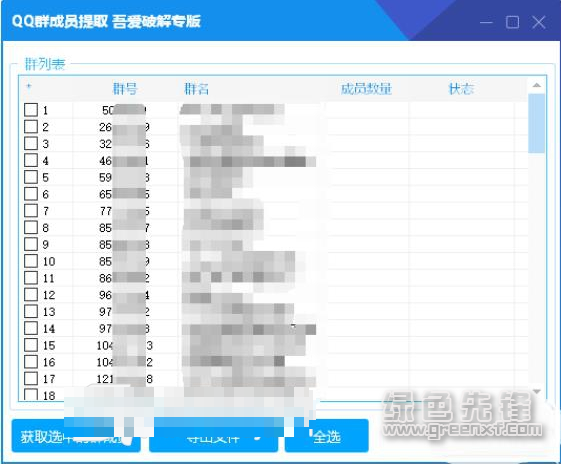The height and width of the screenshot is (464, 561).
Task: Check the box for row 15
Action: [x=31, y=345]
